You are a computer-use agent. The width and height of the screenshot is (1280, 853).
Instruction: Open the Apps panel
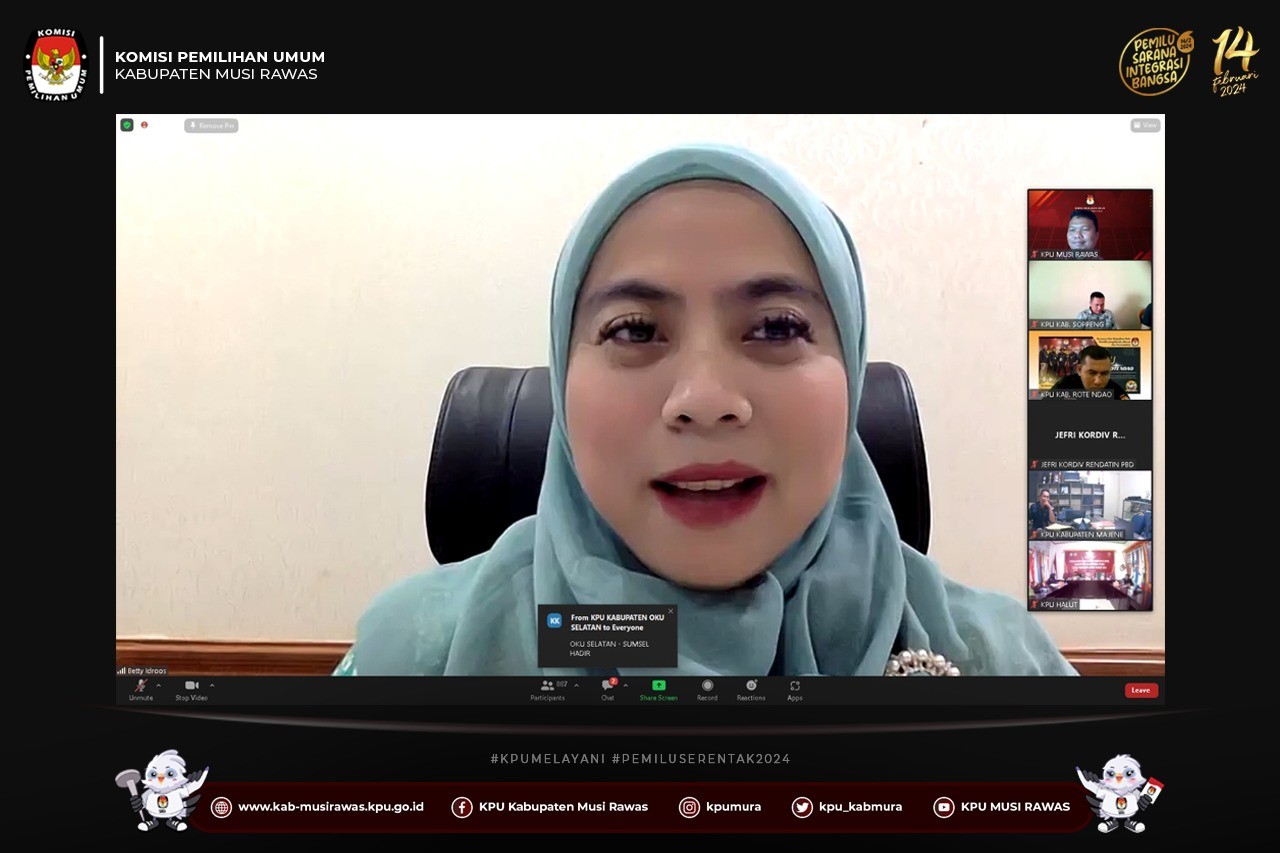tap(795, 689)
